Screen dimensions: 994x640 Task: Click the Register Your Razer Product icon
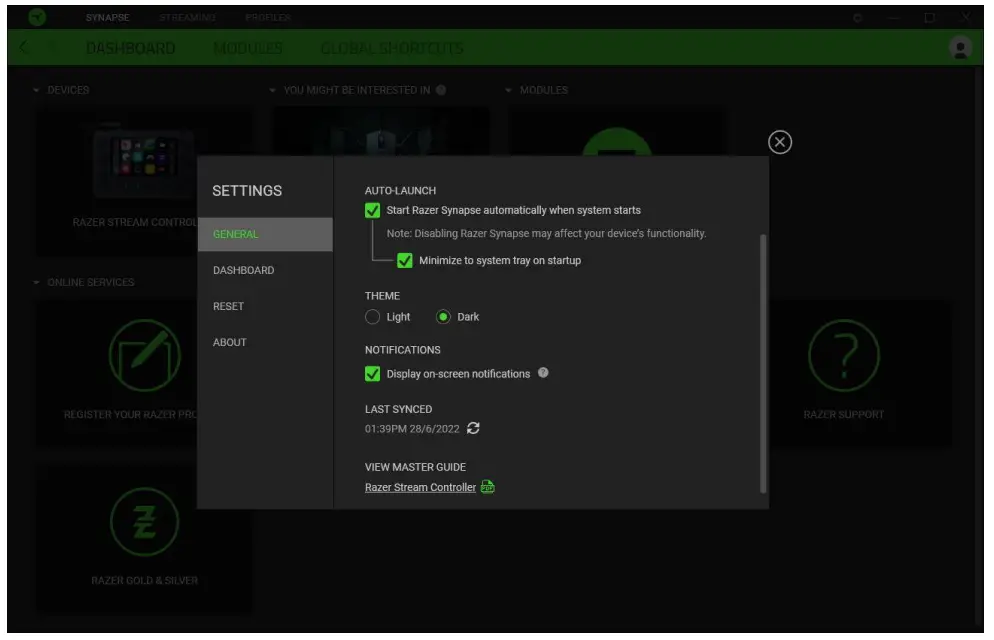pyautogui.click(x=144, y=356)
